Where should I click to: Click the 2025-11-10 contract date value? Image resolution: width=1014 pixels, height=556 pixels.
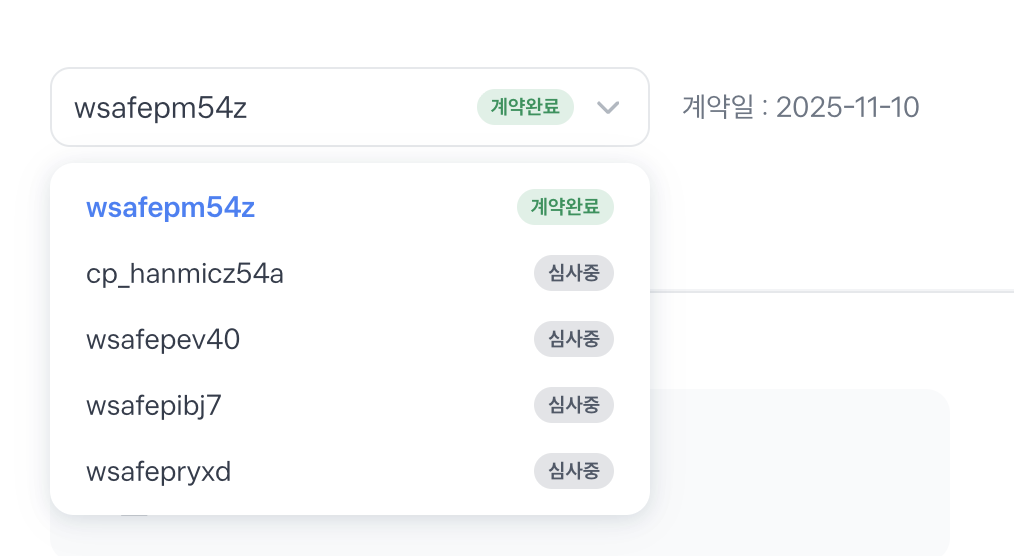click(847, 107)
